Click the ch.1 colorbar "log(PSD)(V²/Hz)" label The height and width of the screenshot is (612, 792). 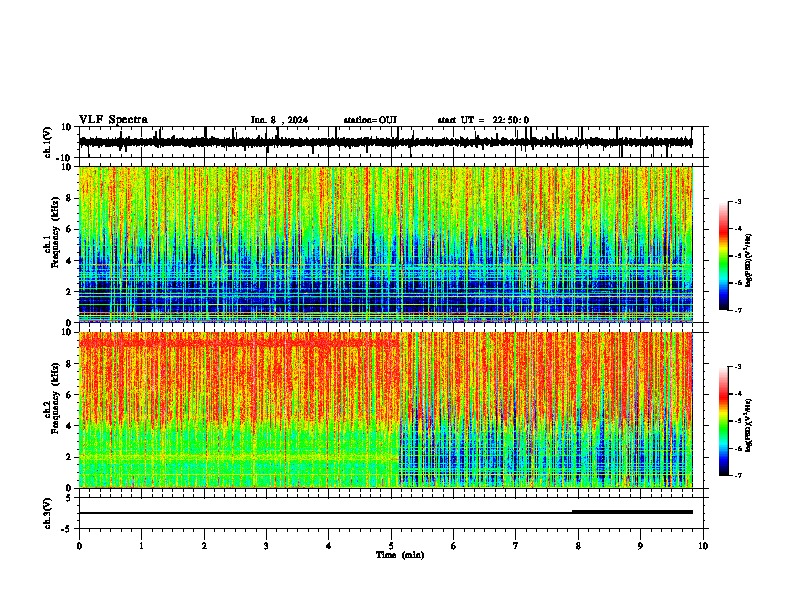click(x=748, y=260)
